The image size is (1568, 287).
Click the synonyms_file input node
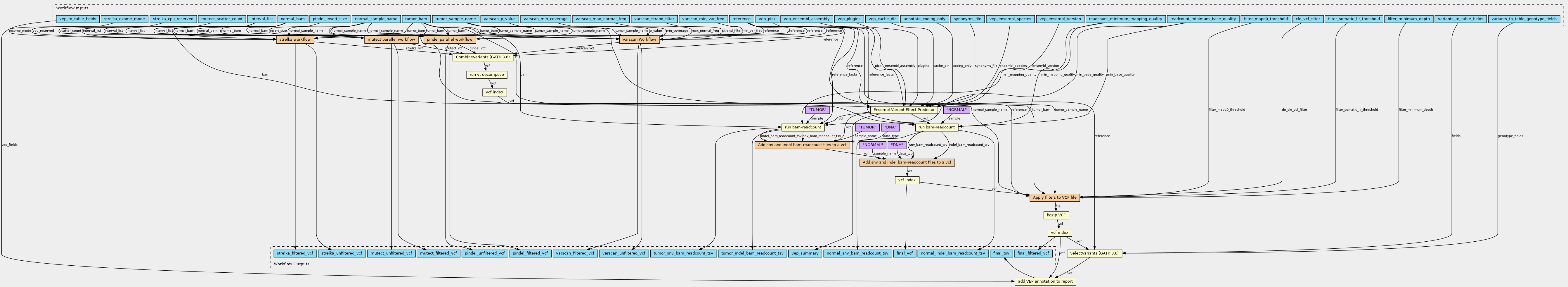coord(967,19)
